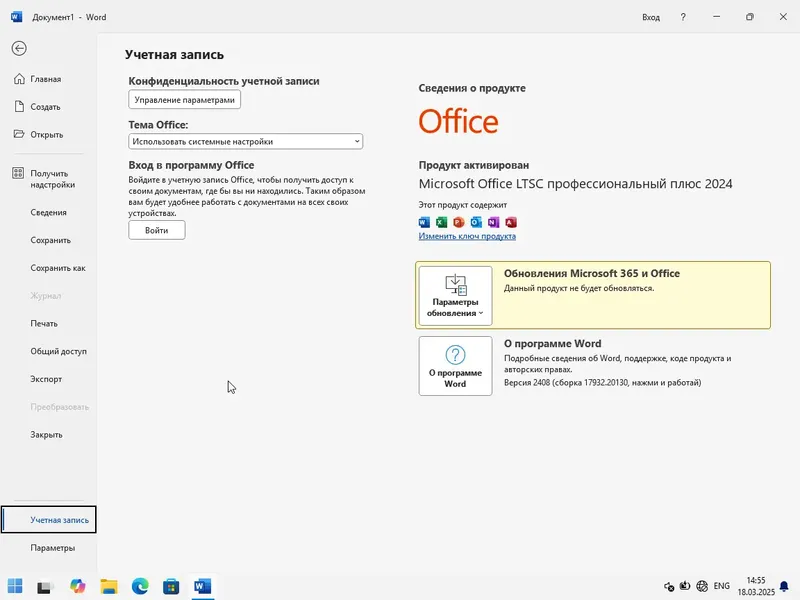
Task: Click О программе Word button
Action: point(455,366)
